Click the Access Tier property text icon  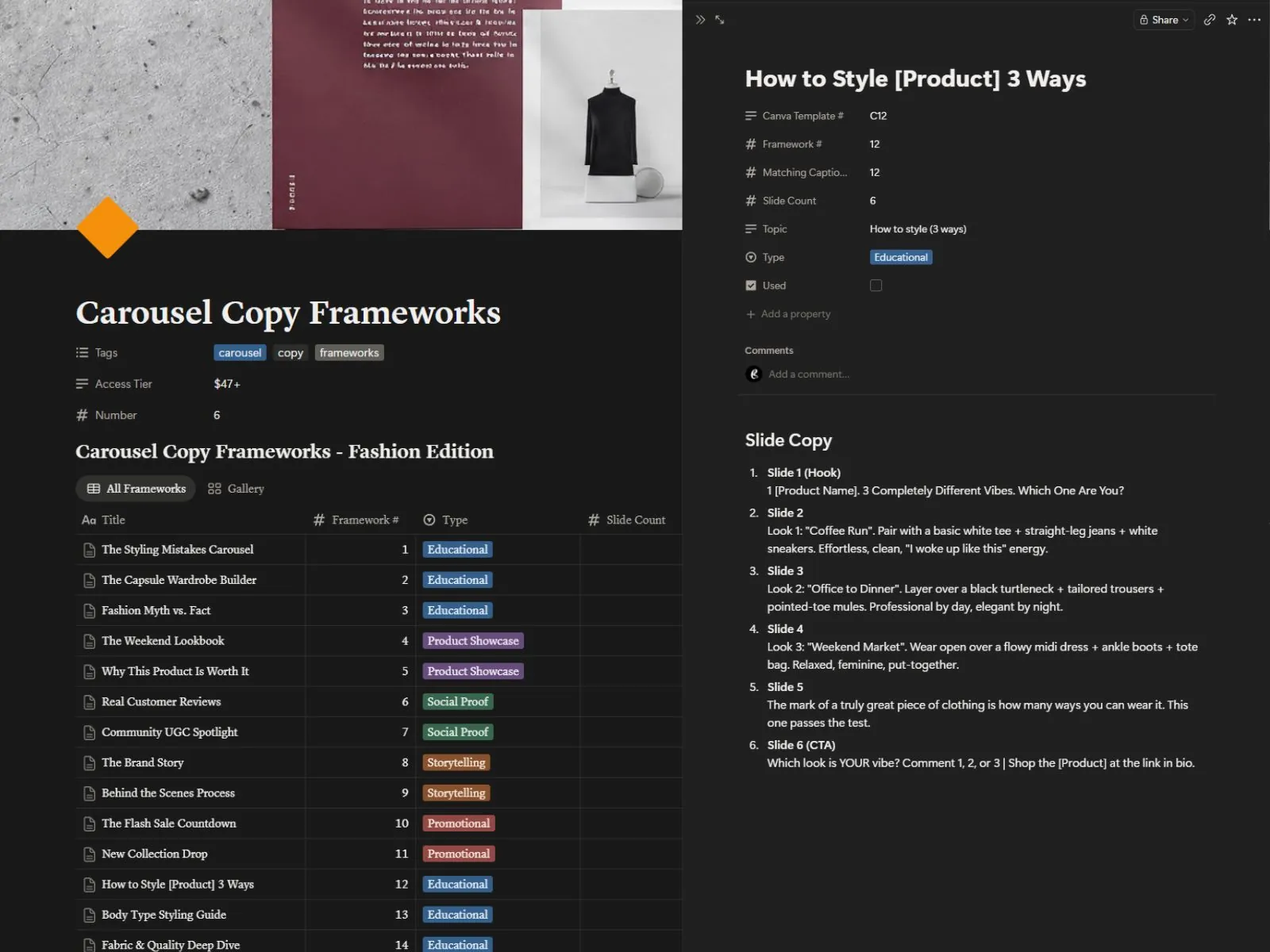coord(82,384)
